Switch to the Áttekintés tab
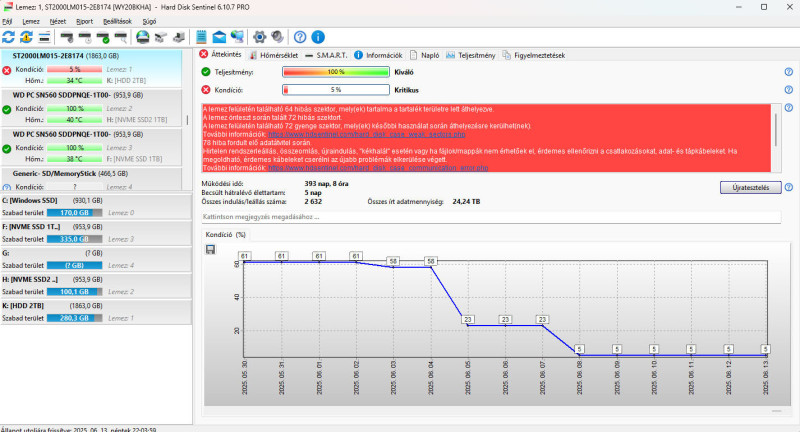 220,55
